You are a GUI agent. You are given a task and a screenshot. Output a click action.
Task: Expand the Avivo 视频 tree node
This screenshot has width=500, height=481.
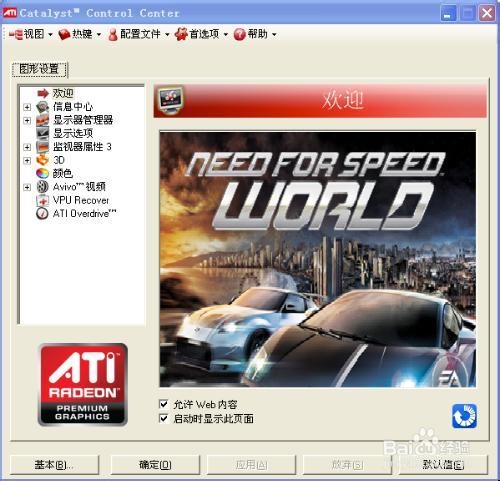(27, 187)
